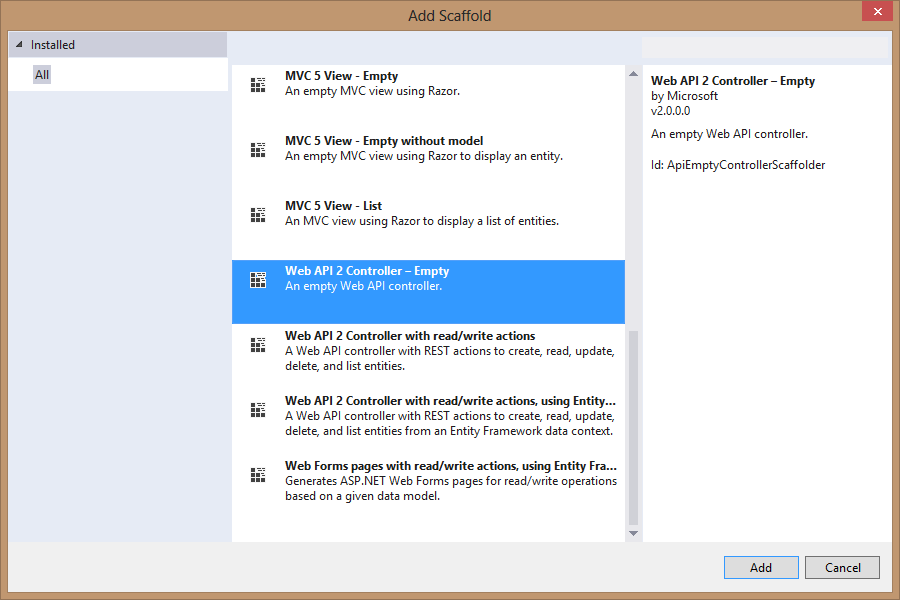Click the MVC 5 View - List scaffold icon

[x=258, y=215]
